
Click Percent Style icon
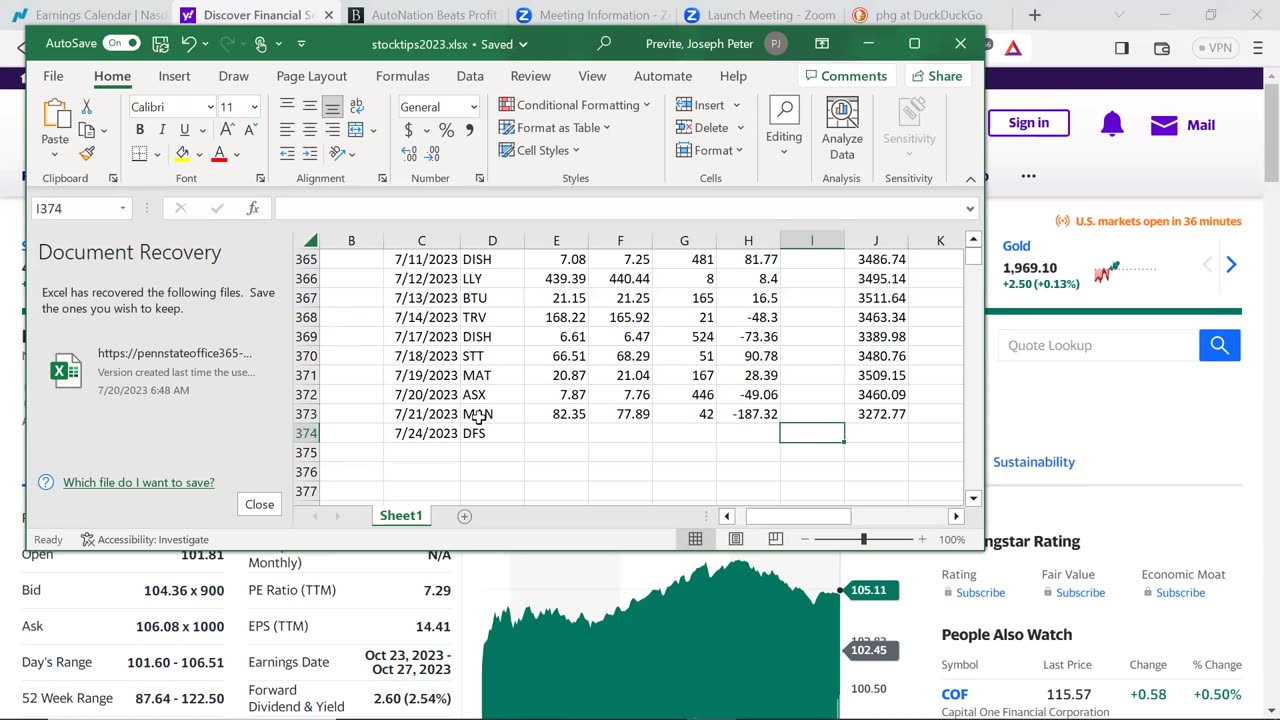446,130
